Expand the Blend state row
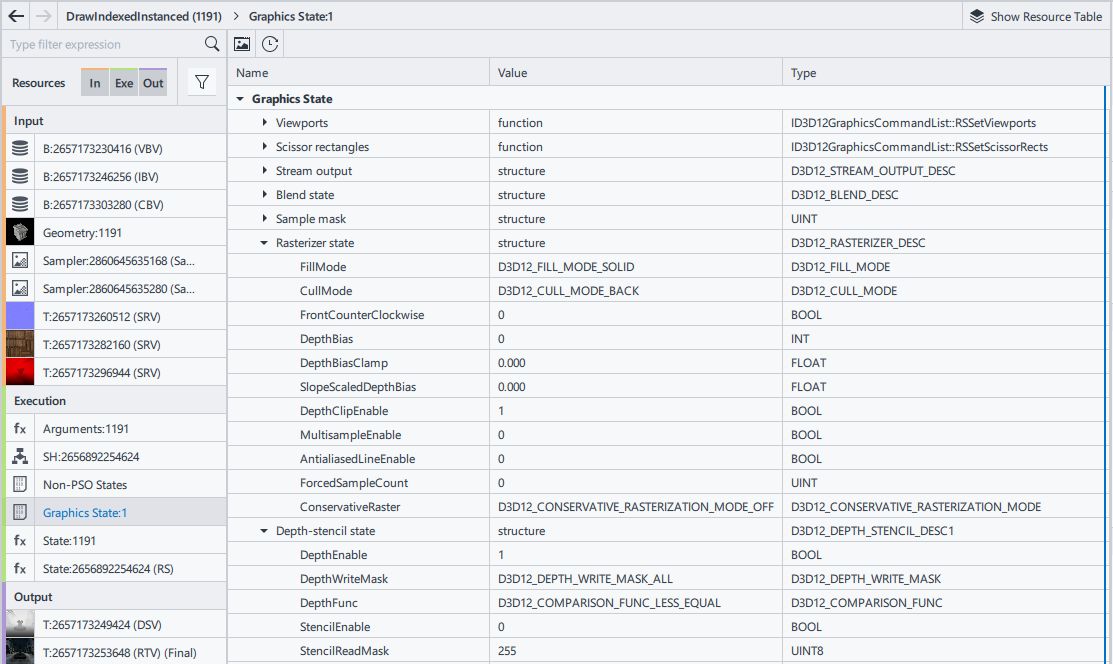 click(265, 195)
